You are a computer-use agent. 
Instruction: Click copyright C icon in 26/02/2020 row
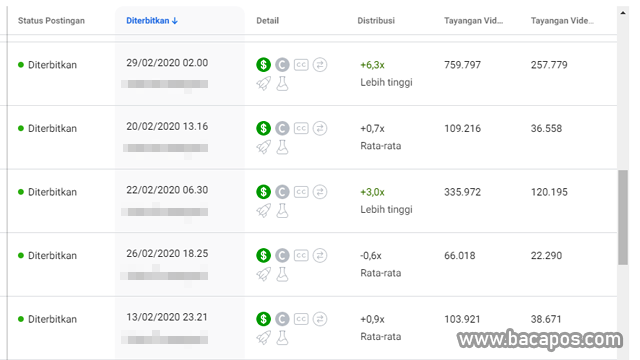click(x=282, y=256)
